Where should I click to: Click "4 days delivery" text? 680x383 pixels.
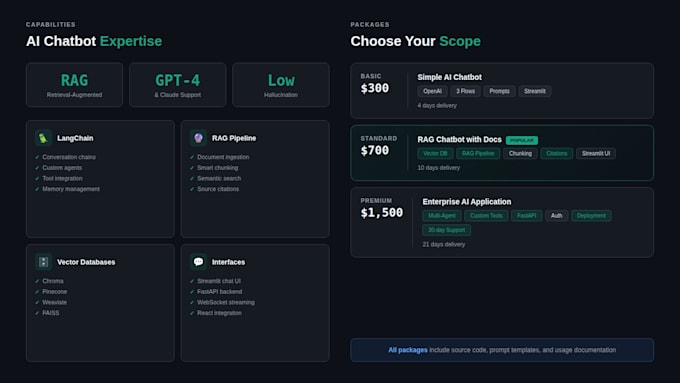point(437,105)
